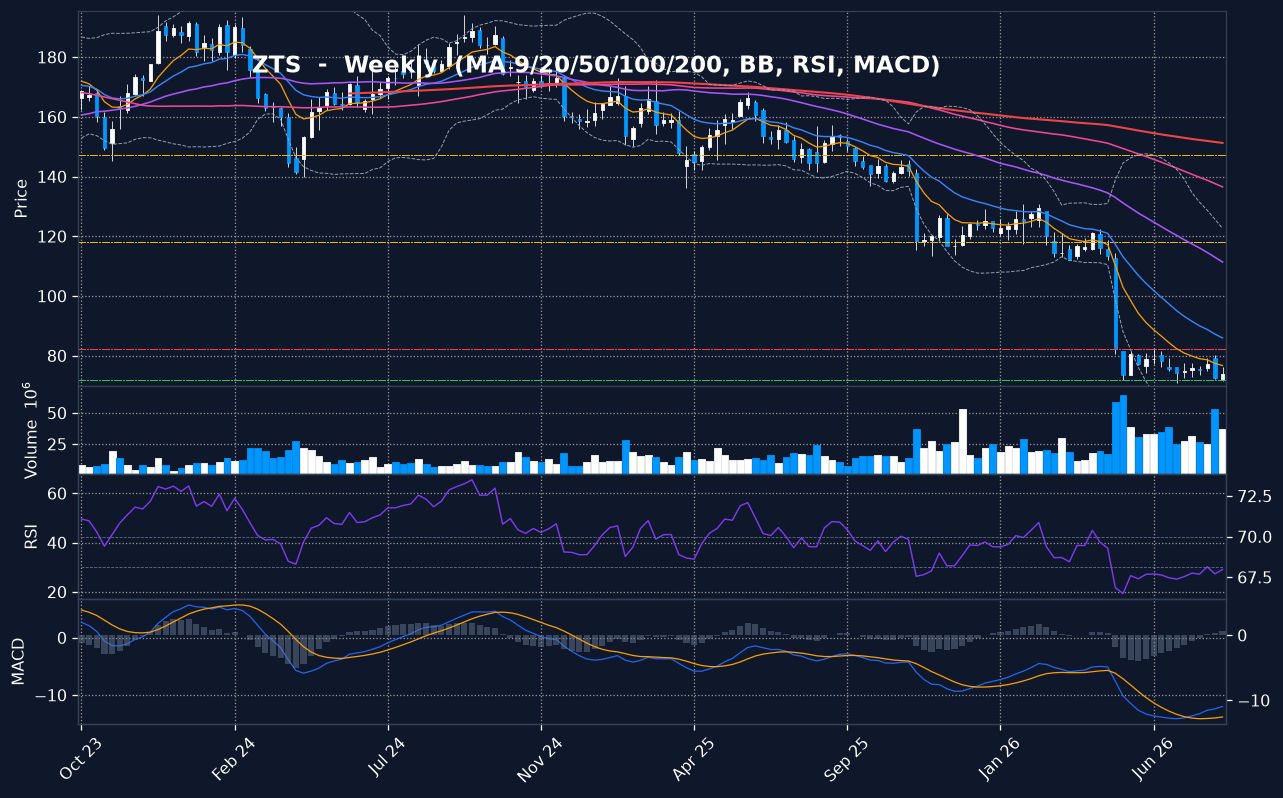Click the 67.5 secondary axis value
This screenshot has height=798, width=1283.
tap(1253, 578)
